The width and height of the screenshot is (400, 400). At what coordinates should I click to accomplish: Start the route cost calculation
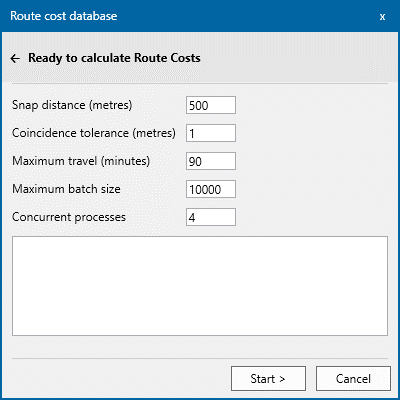coord(268,379)
